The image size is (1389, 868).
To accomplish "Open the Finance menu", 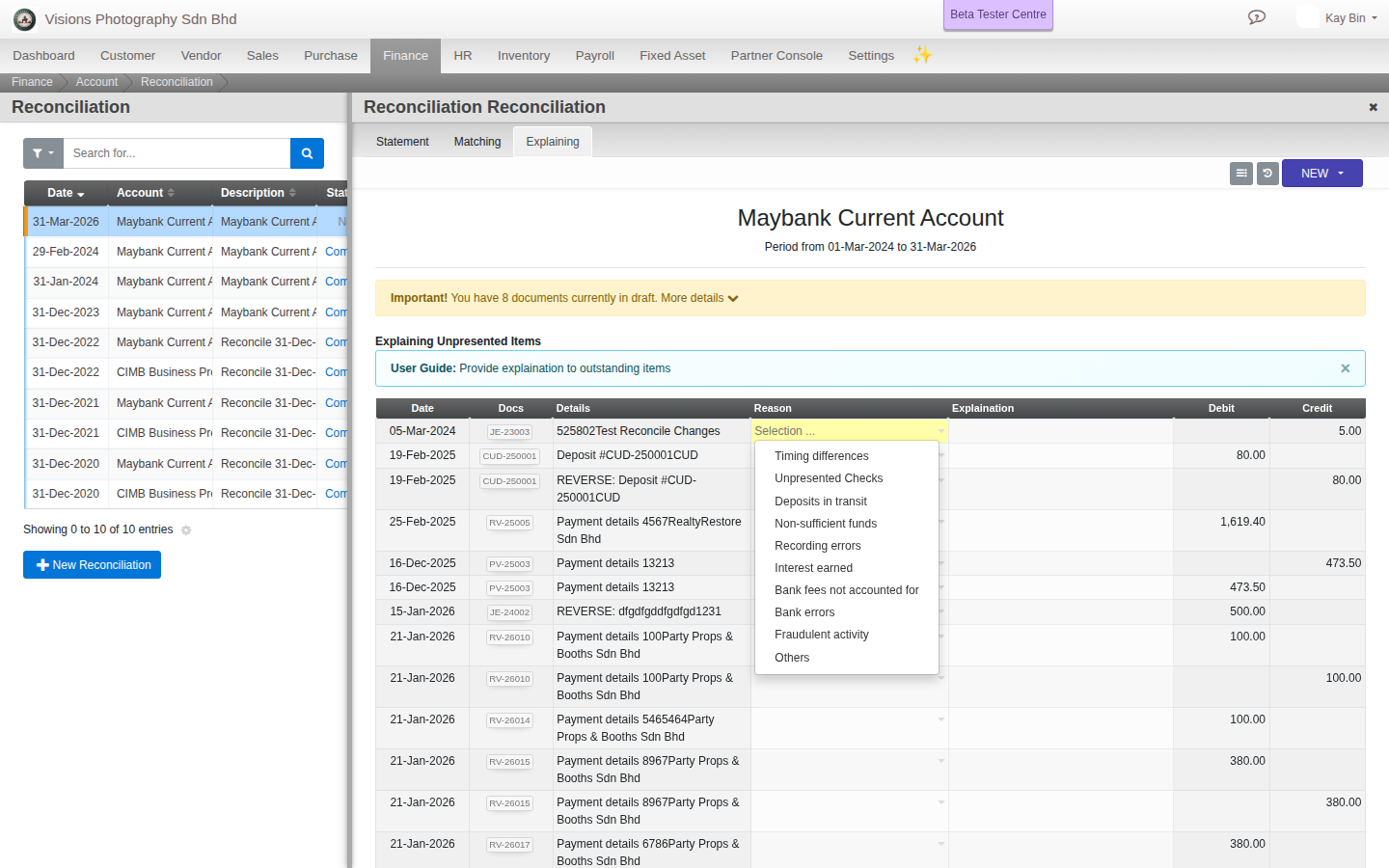I will pyautogui.click(x=405, y=56).
